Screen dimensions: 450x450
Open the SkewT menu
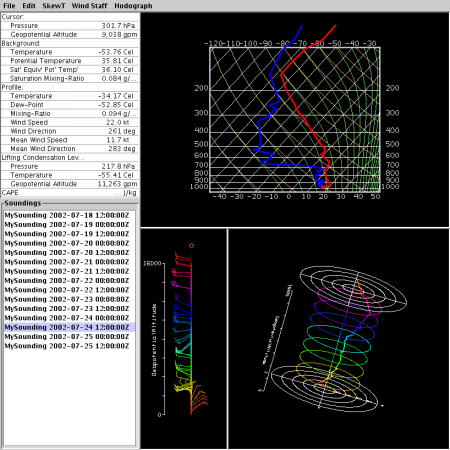54,6
